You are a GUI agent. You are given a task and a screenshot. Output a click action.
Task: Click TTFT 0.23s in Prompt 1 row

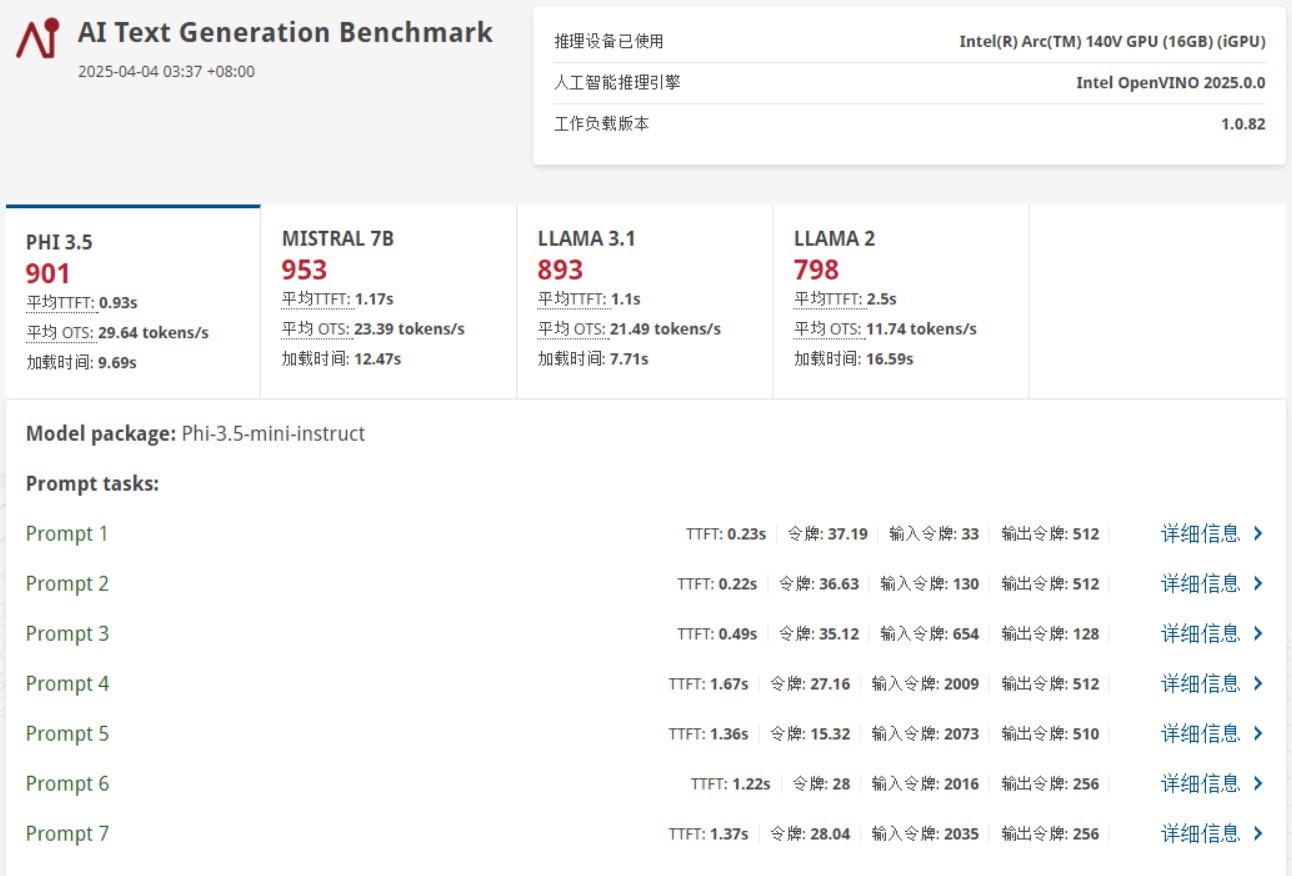point(726,534)
